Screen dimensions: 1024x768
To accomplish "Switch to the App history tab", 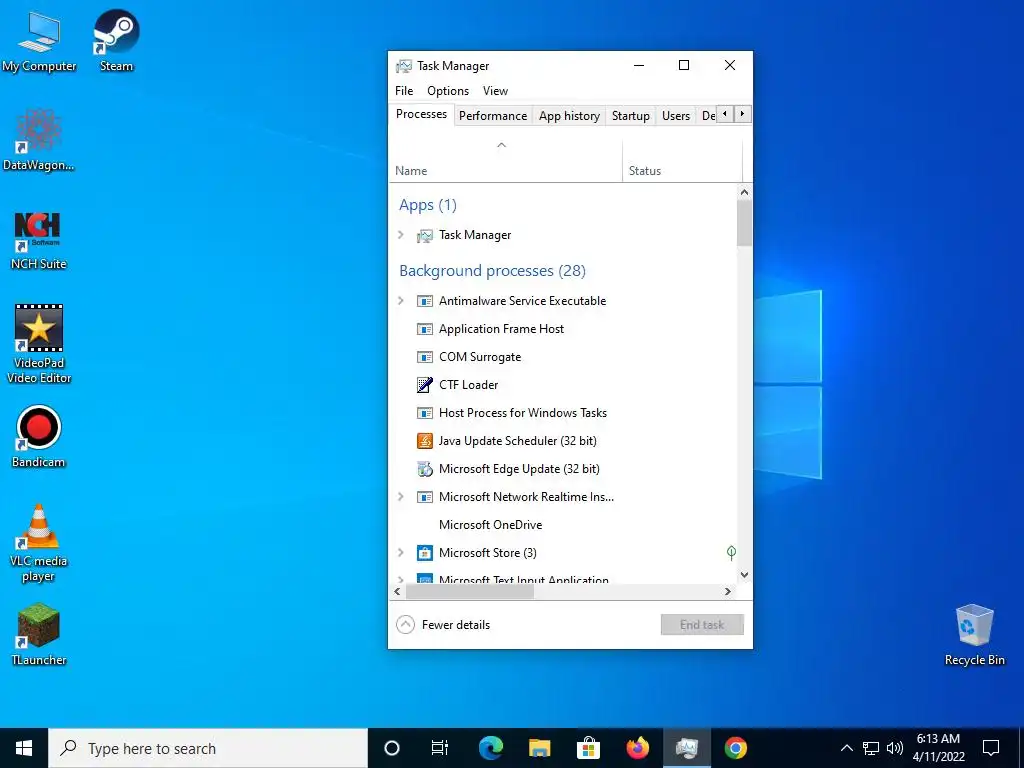I will [569, 116].
